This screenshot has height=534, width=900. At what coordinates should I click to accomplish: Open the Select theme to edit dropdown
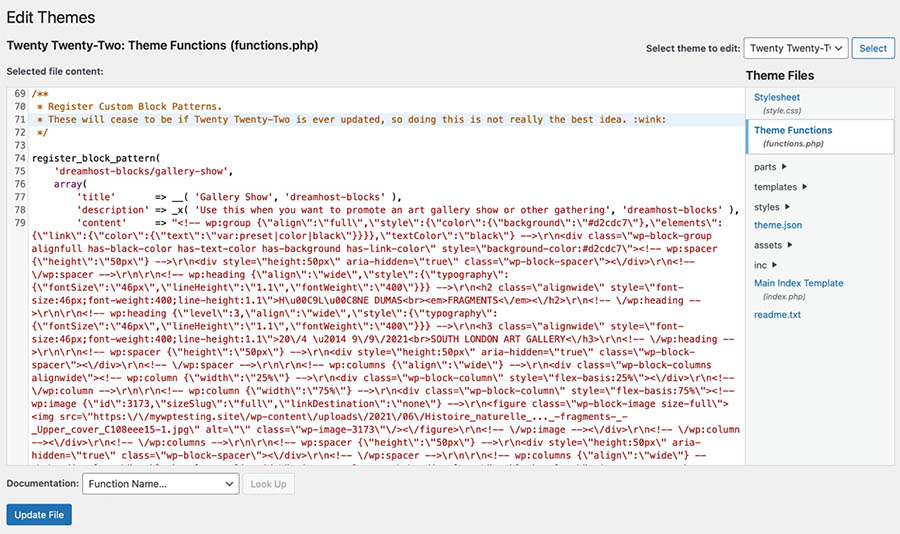point(795,48)
